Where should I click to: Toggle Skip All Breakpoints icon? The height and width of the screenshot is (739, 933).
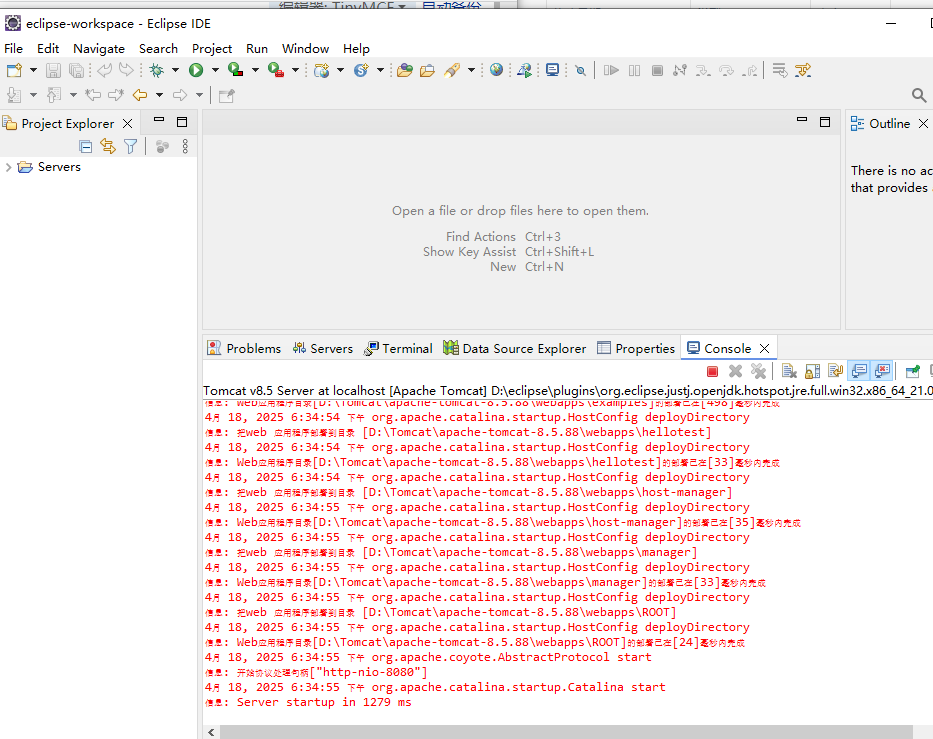(x=581, y=71)
